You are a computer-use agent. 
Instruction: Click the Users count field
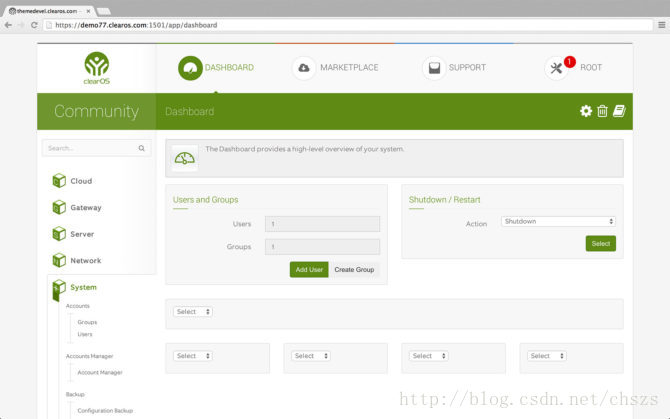coord(322,224)
